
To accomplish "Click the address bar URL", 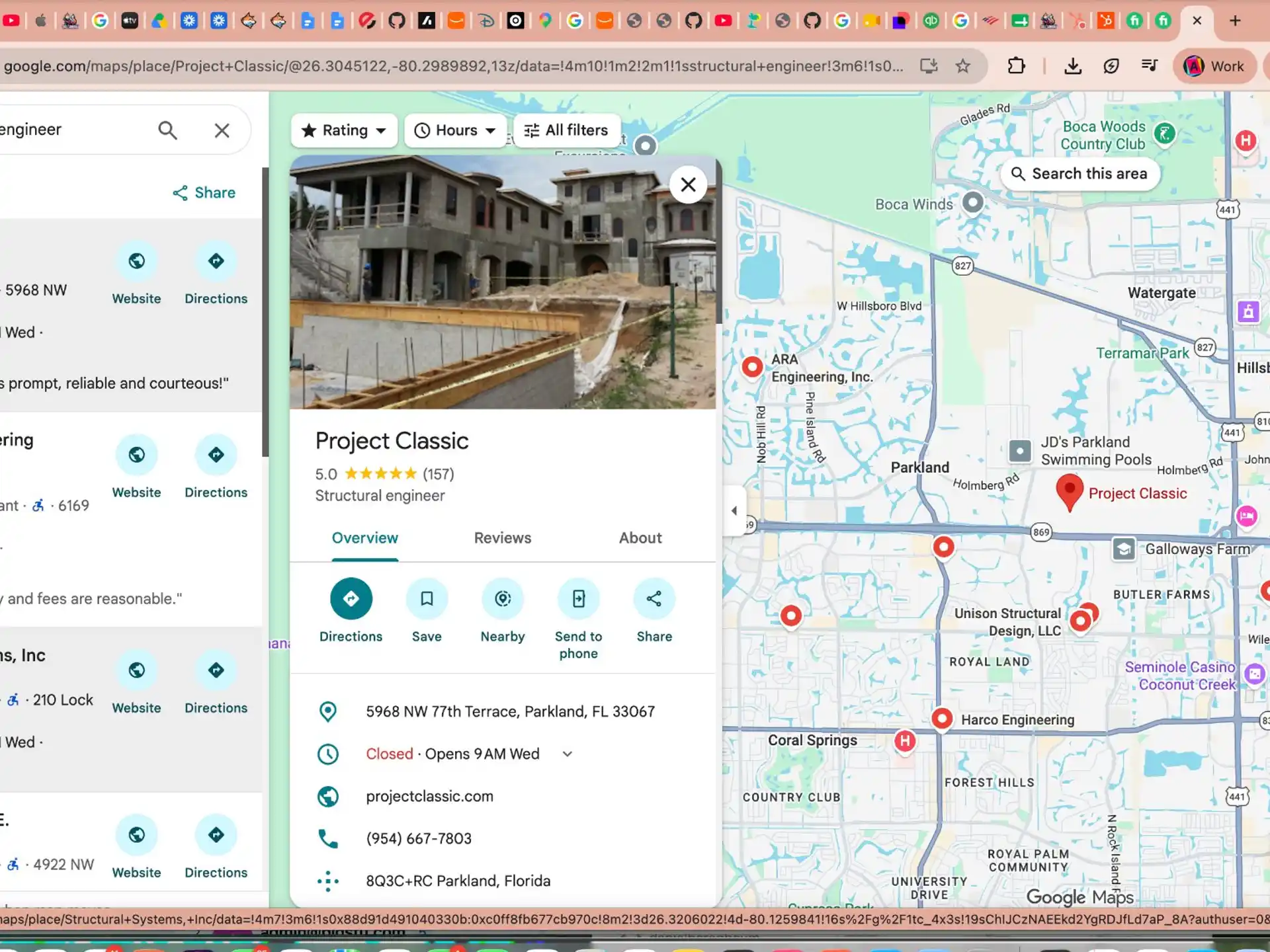I will pos(453,66).
